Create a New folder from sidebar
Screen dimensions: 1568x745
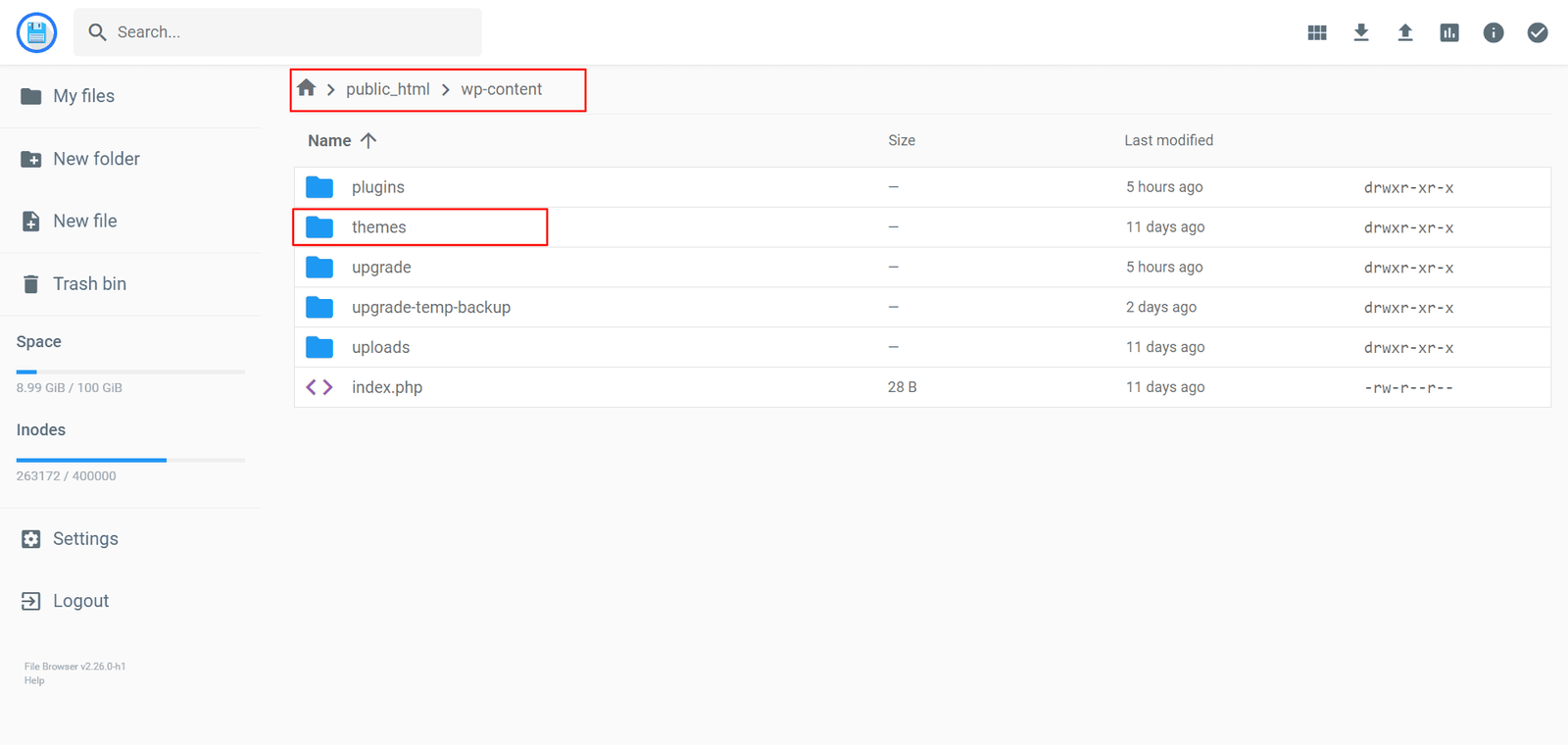coord(96,159)
